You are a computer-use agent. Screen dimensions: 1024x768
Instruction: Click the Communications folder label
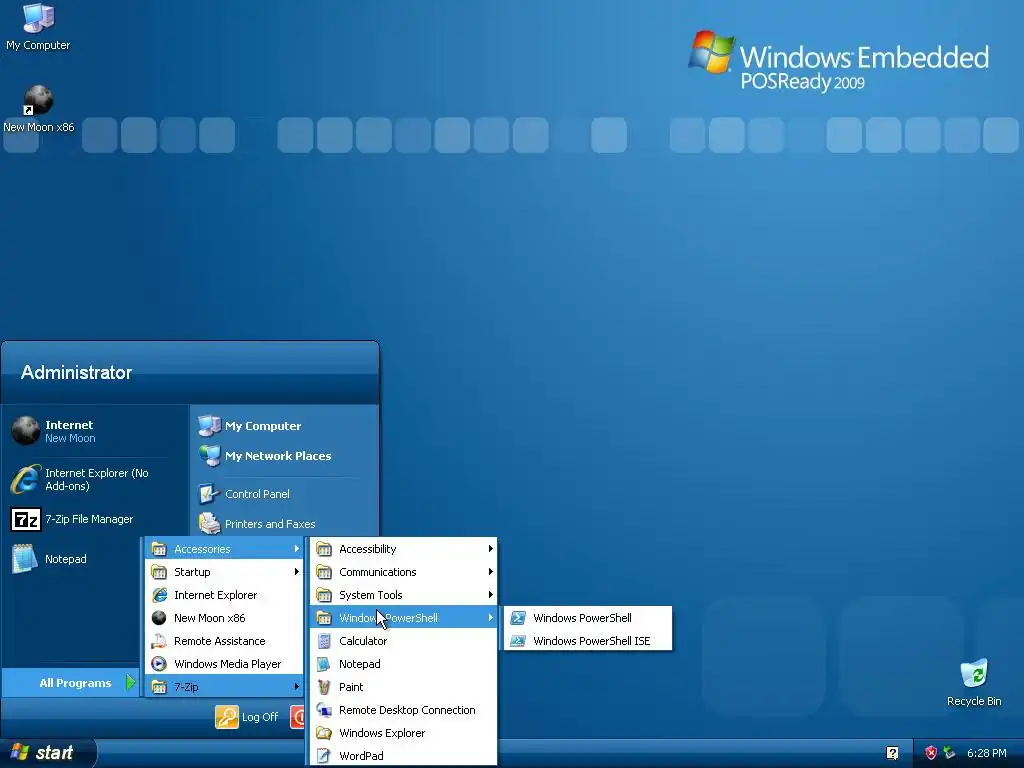click(x=377, y=571)
